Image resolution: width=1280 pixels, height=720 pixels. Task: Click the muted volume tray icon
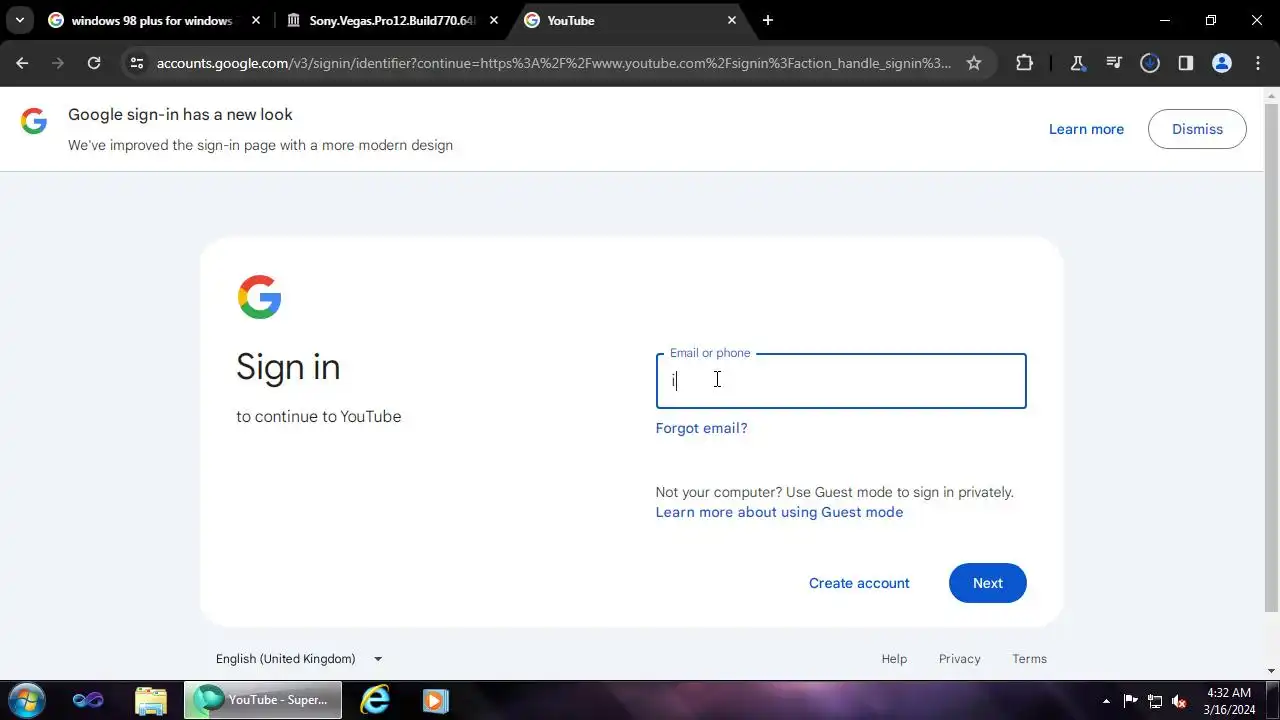click(x=1179, y=701)
